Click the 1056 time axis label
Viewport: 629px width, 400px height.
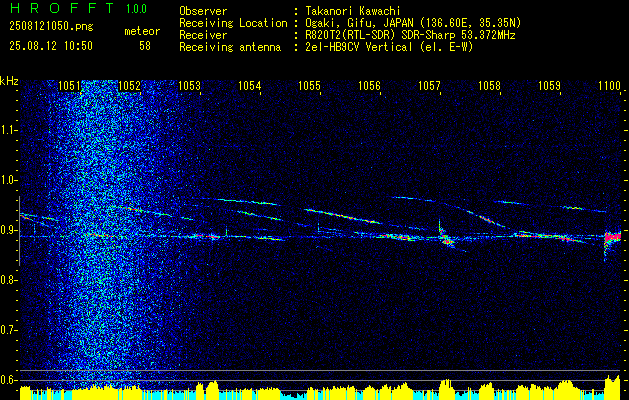coord(369,85)
